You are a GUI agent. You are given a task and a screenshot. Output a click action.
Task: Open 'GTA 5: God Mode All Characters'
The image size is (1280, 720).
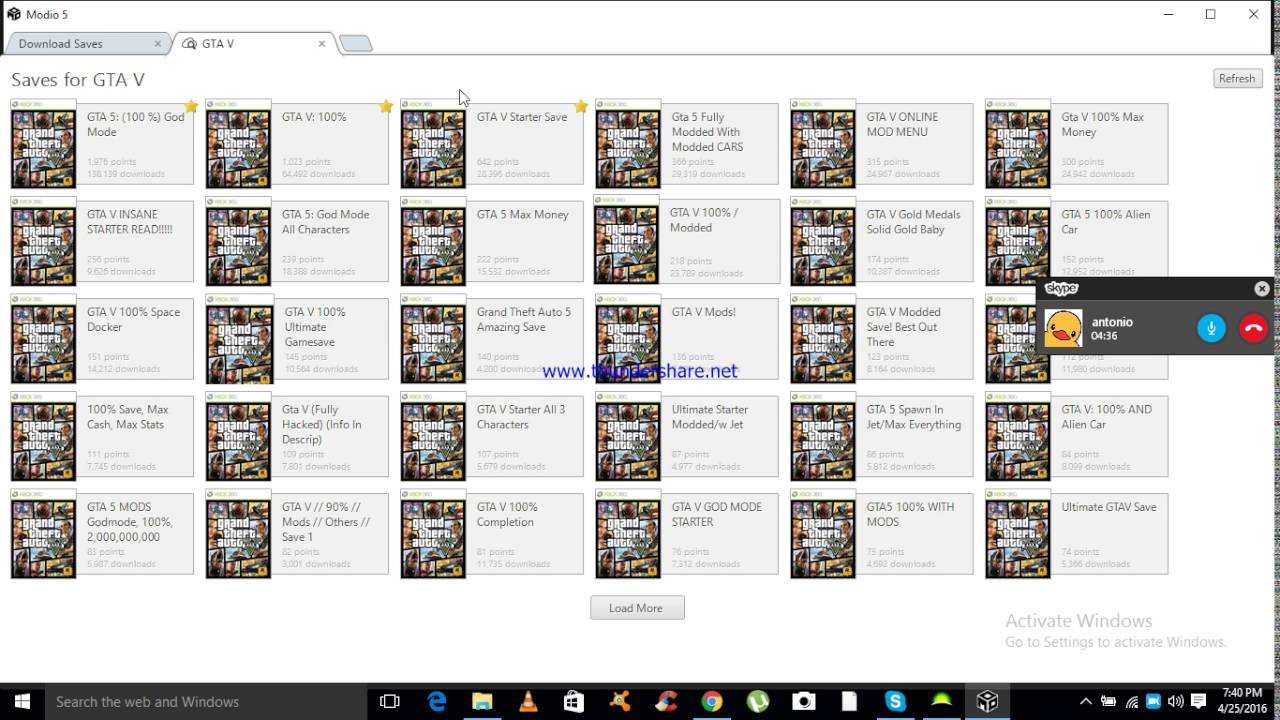[x=298, y=241]
